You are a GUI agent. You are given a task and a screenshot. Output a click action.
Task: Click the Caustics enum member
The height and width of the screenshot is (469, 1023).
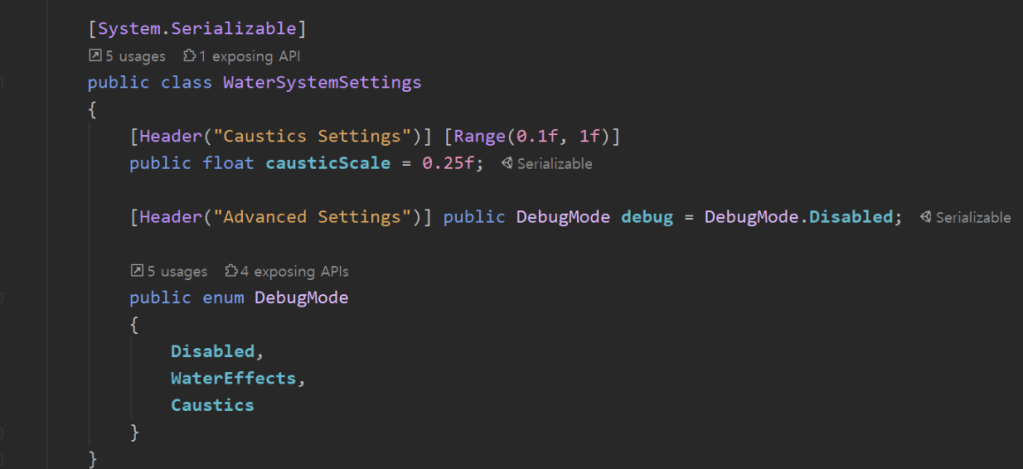tap(212, 405)
